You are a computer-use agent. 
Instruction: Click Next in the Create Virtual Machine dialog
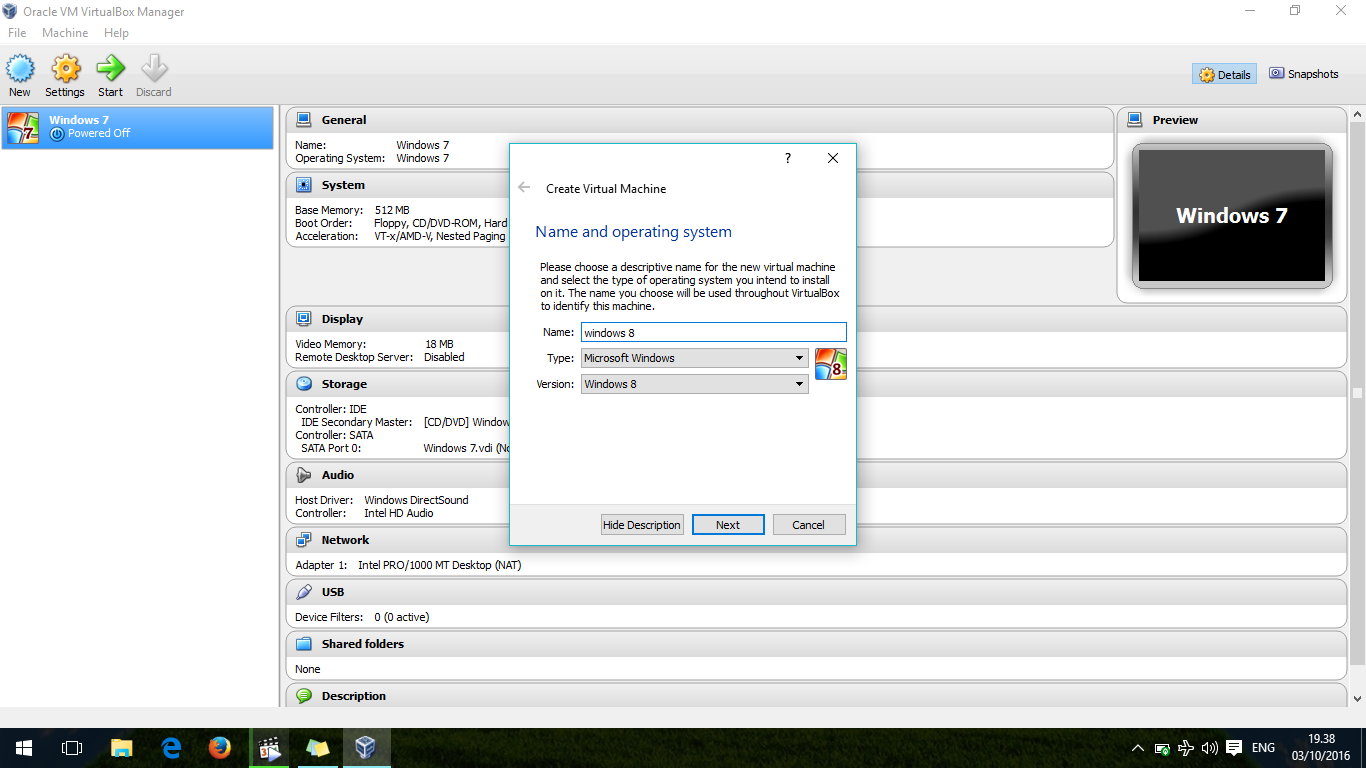click(x=728, y=525)
